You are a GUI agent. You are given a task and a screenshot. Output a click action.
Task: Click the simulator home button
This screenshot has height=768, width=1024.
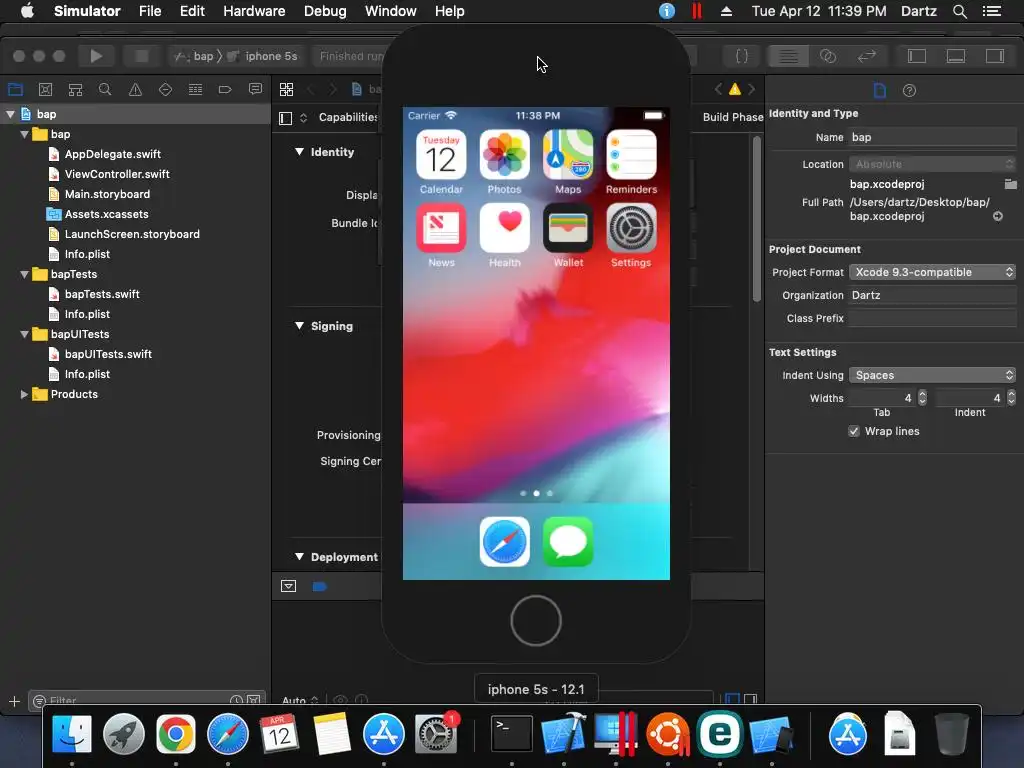tap(536, 620)
